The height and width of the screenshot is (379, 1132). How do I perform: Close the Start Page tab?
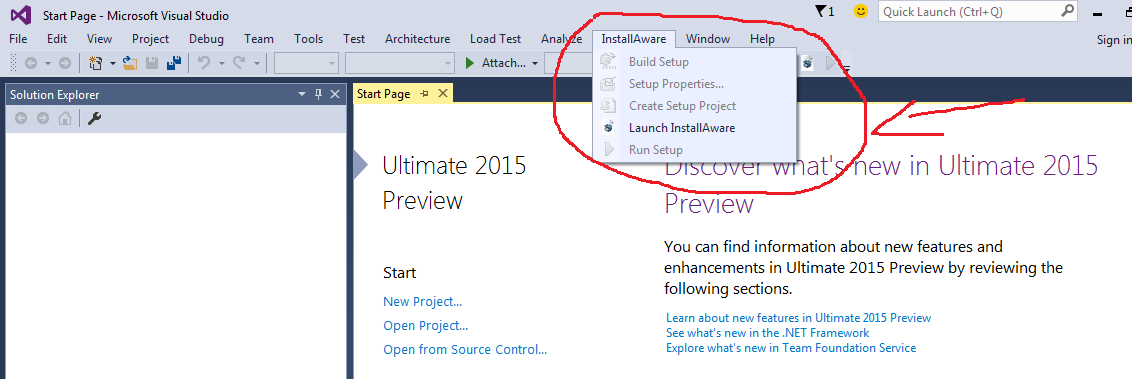click(443, 94)
